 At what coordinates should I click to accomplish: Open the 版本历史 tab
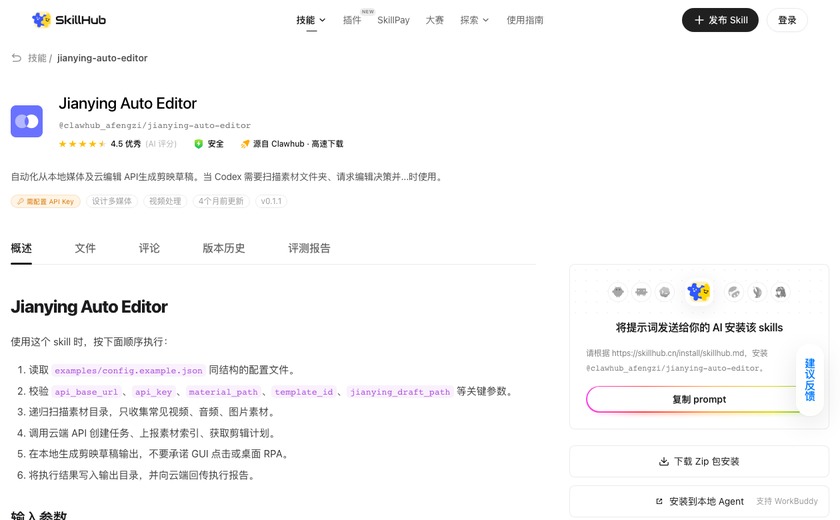click(223, 248)
